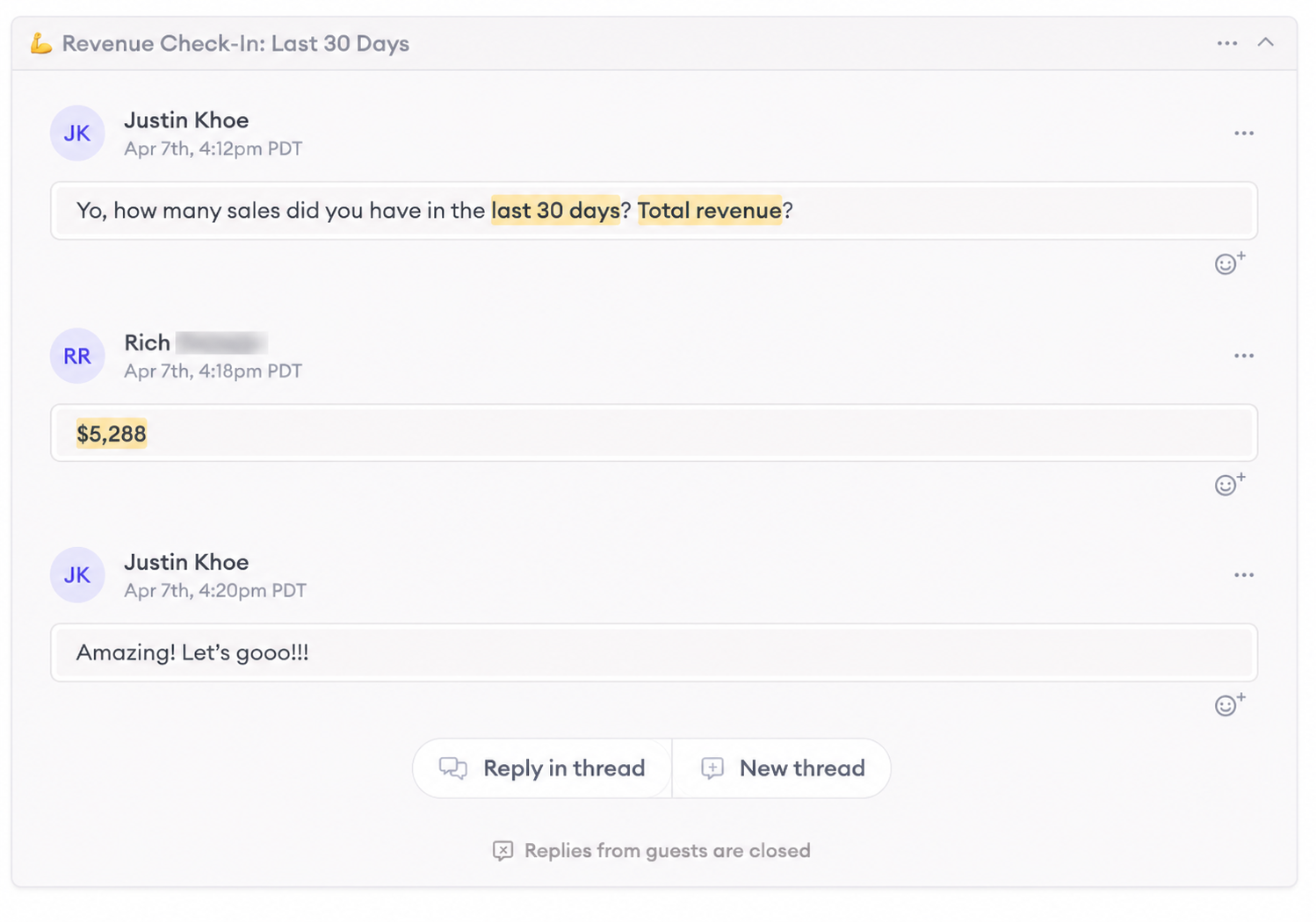Start a New thread
1316x922 pixels.
point(782,768)
